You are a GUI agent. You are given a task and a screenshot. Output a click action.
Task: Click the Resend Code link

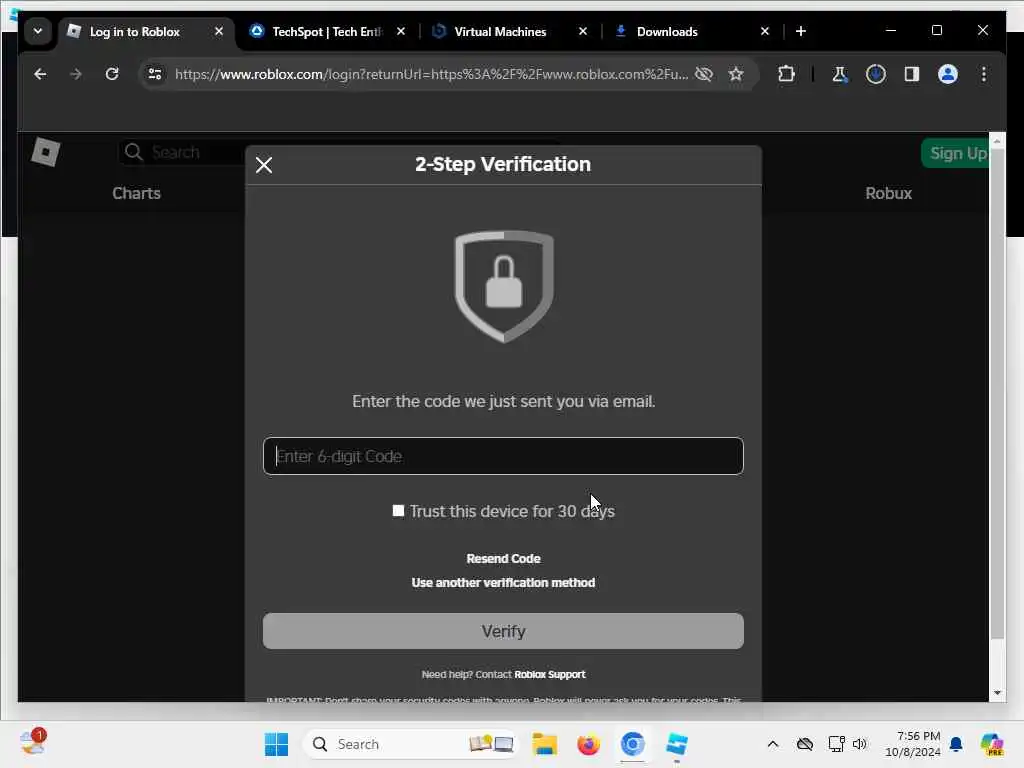tap(503, 558)
